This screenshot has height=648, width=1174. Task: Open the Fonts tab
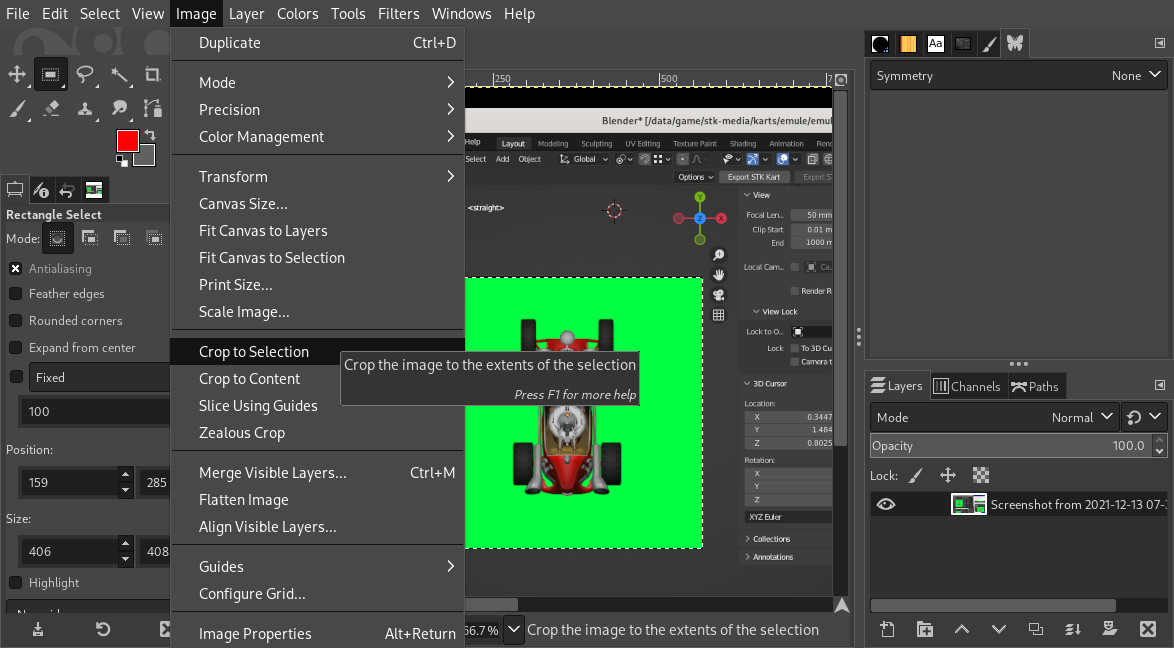pyautogui.click(x=935, y=43)
